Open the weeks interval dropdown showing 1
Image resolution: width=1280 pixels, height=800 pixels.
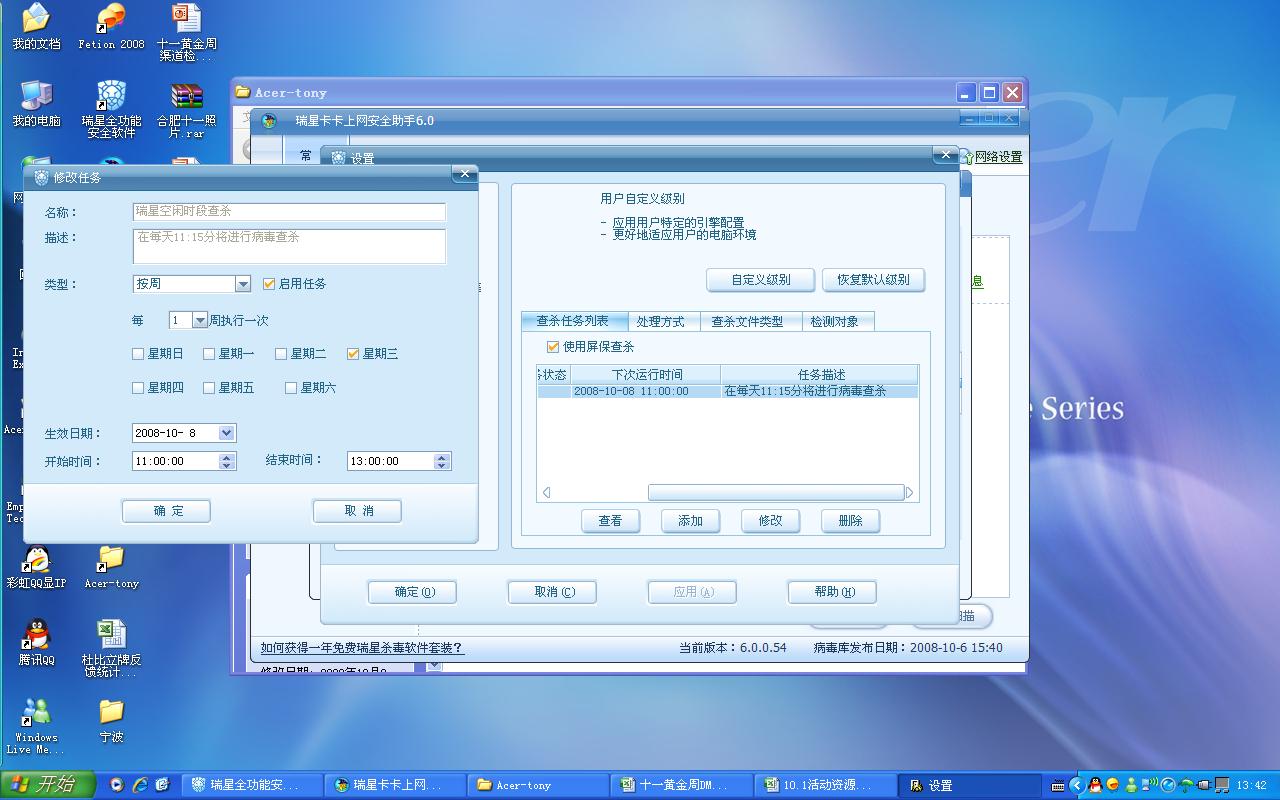click(x=199, y=320)
